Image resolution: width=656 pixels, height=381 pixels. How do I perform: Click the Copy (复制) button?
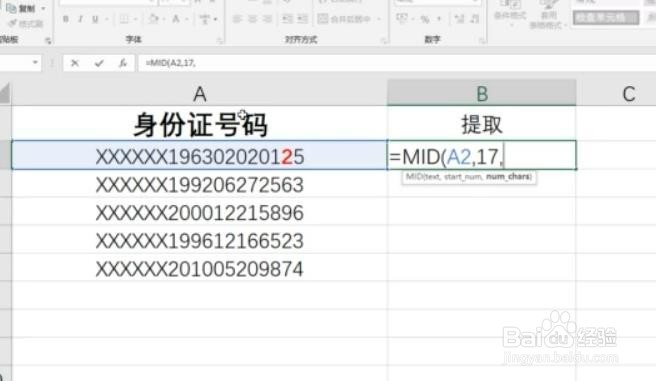[x=21, y=8]
